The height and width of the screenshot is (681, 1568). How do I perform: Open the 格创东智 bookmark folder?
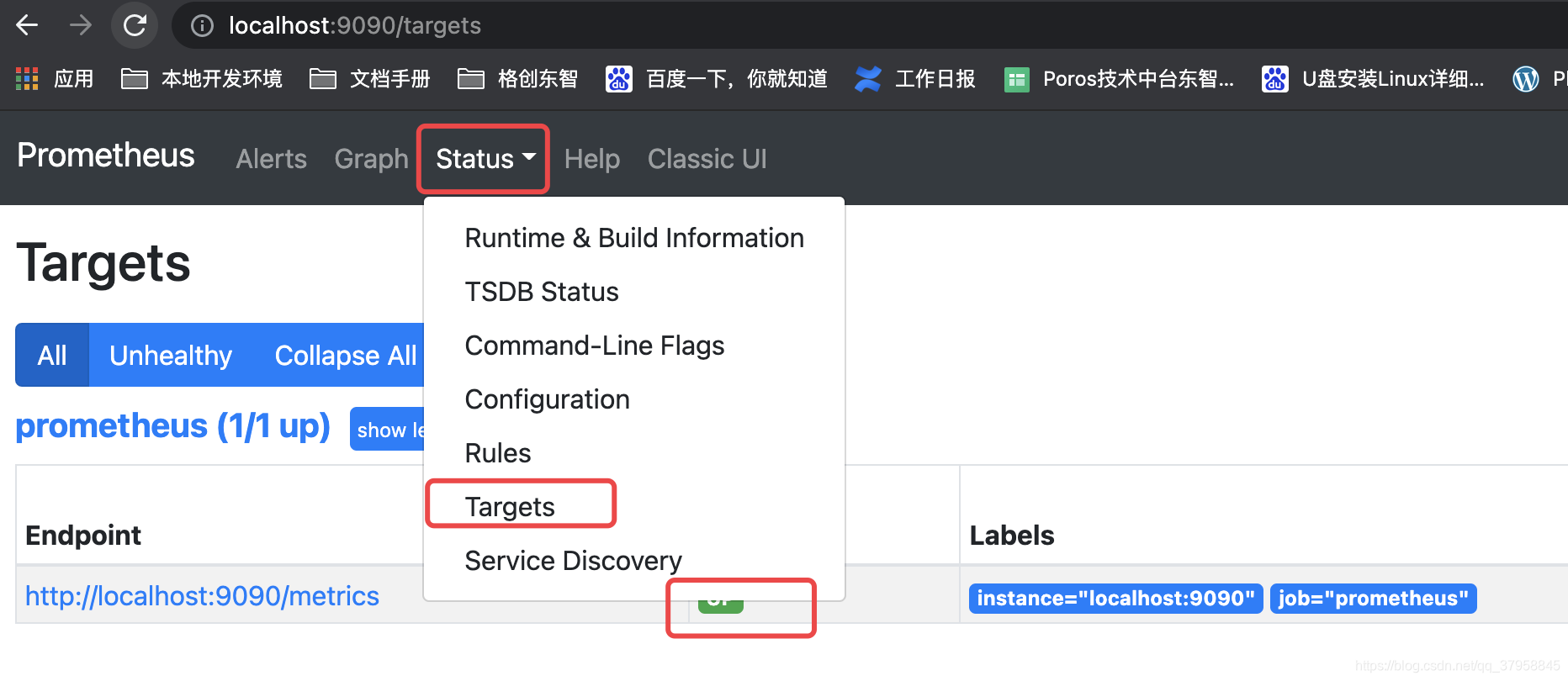[x=518, y=79]
